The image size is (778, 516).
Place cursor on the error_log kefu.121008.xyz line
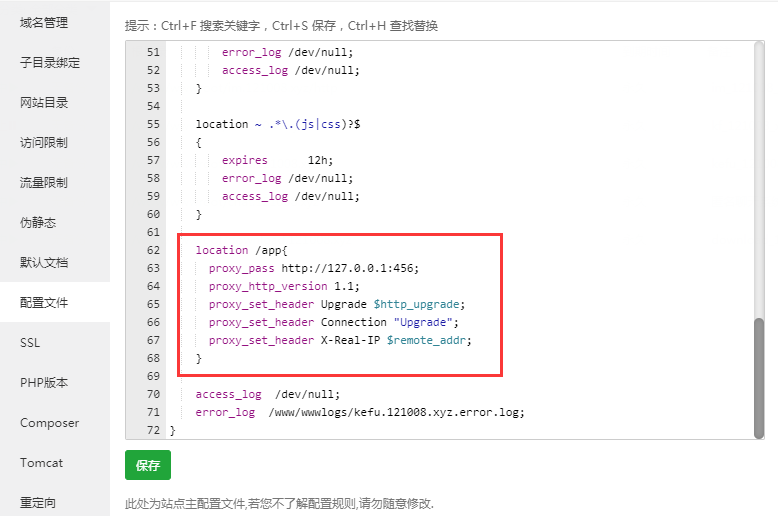pos(360,412)
